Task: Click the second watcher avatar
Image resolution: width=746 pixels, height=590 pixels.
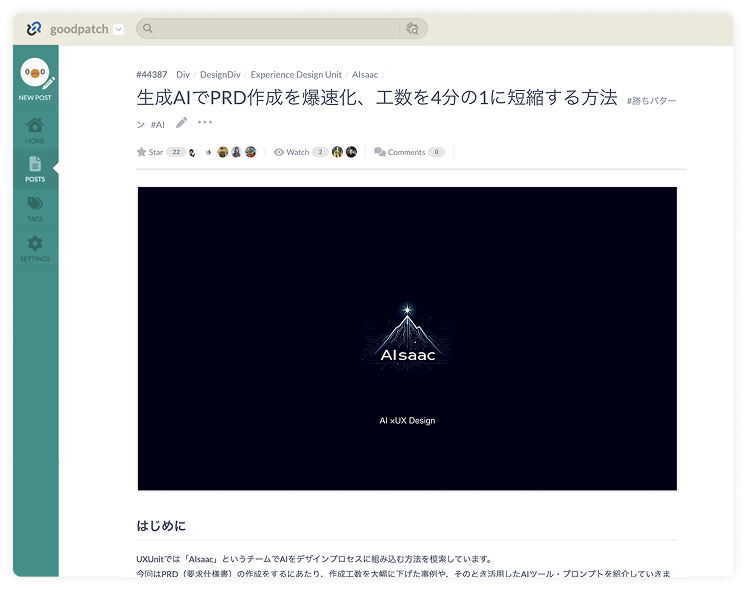Action: pyautogui.click(x=352, y=152)
